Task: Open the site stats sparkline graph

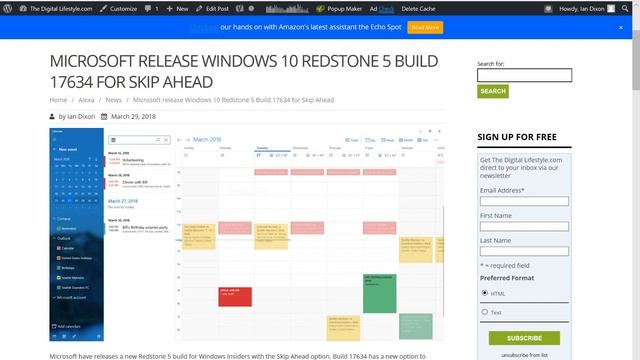Action: pos(287,9)
